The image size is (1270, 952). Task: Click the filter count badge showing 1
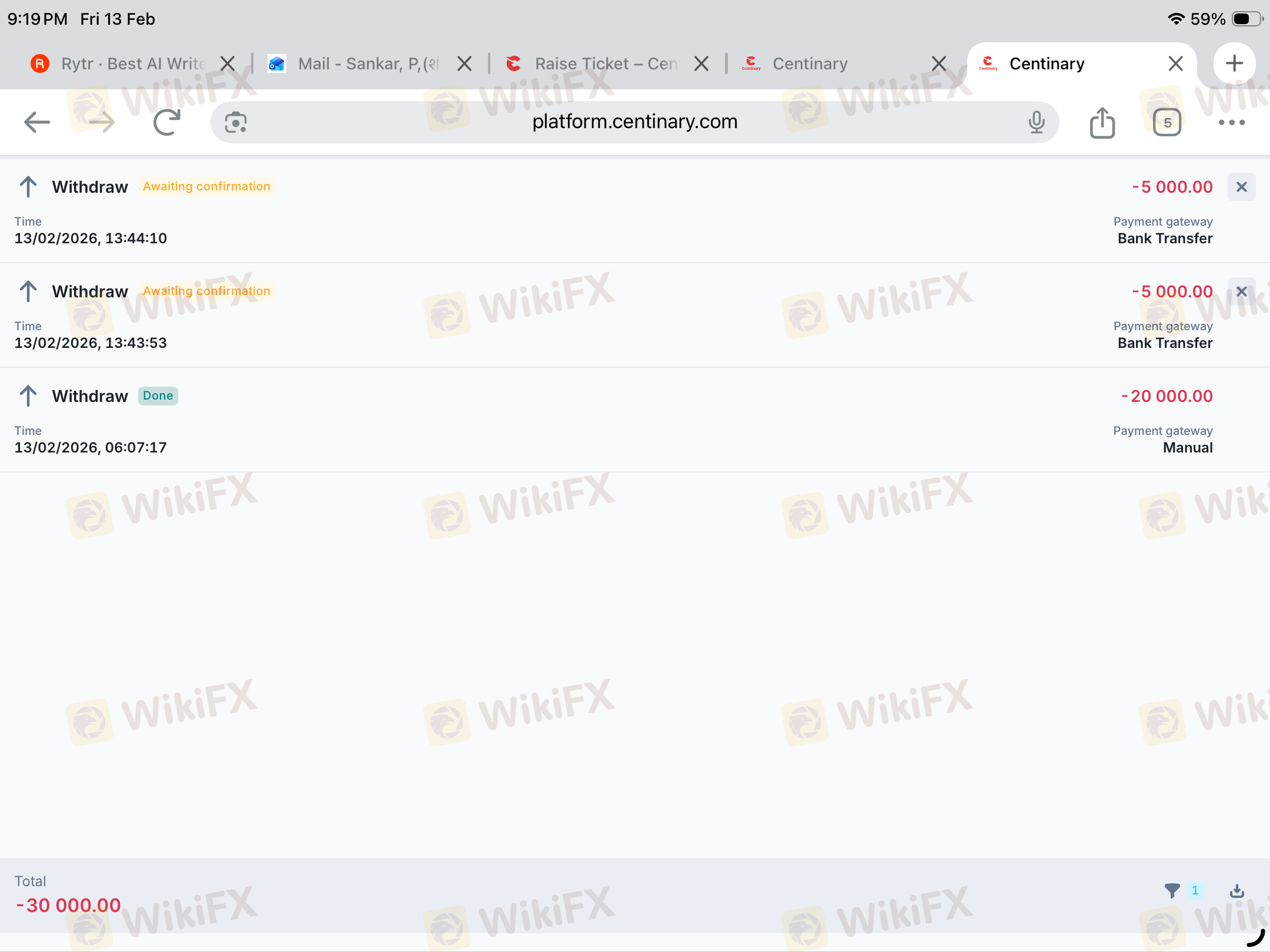pyautogui.click(x=1195, y=891)
